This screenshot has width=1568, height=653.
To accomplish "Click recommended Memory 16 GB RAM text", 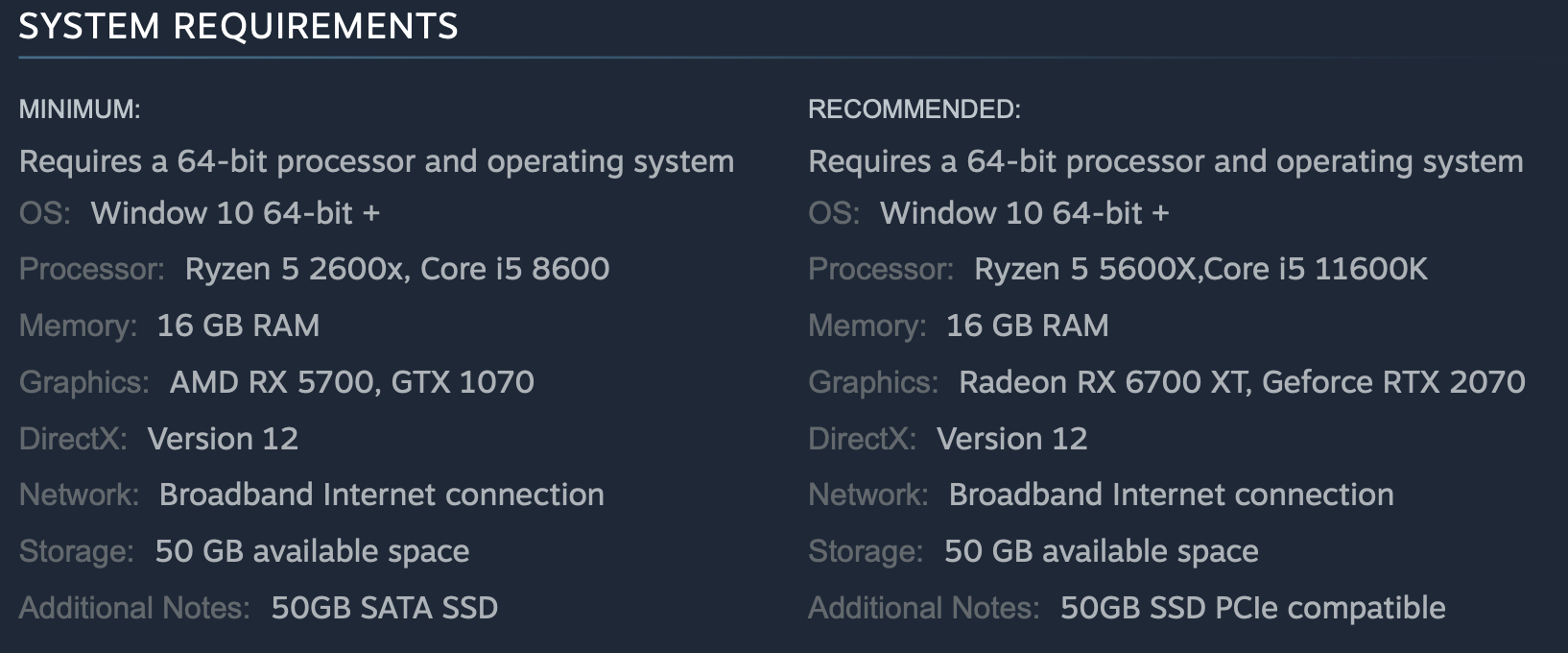I will (1027, 326).
